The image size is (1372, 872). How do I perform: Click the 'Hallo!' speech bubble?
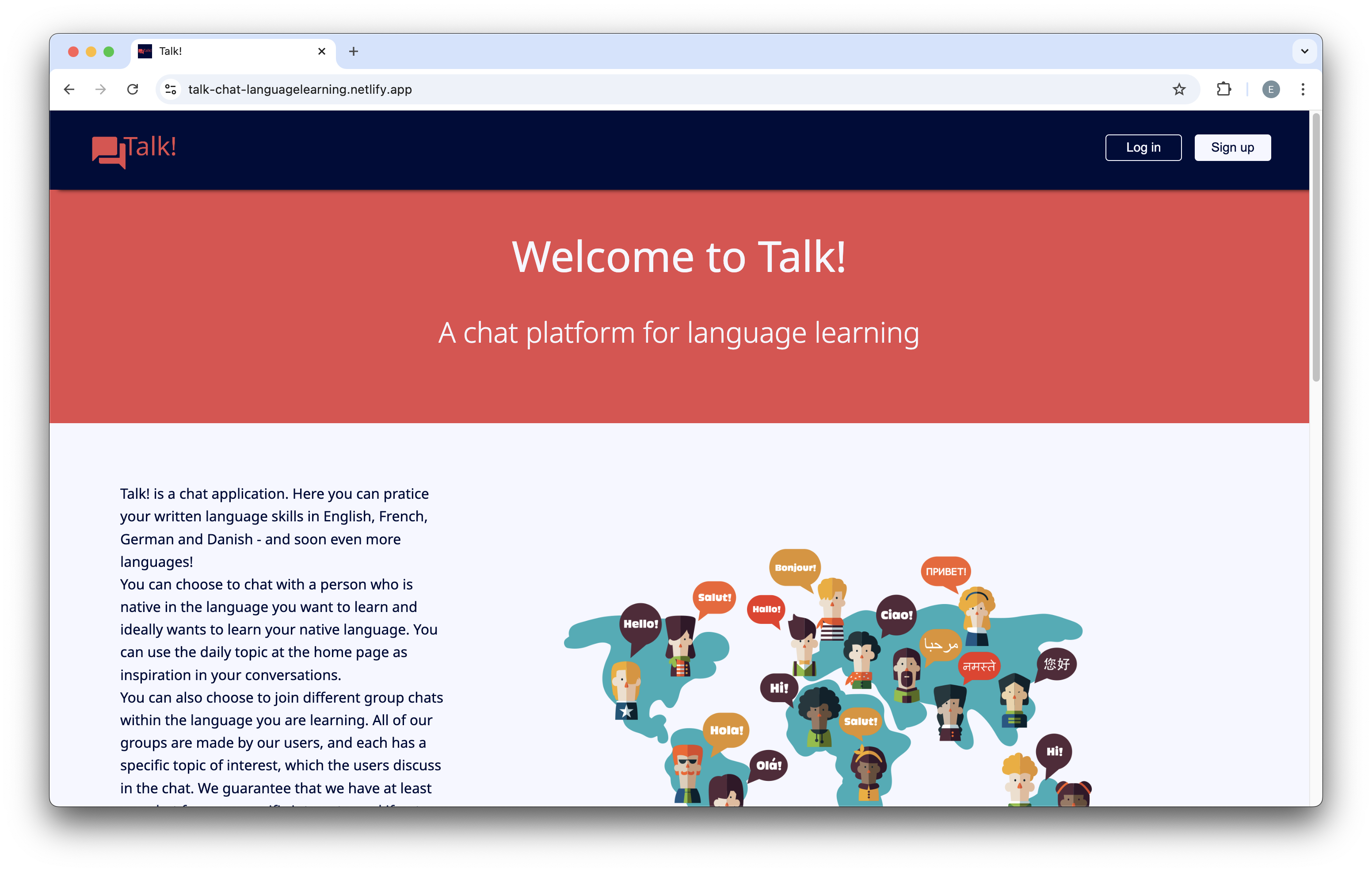tap(766, 610)
